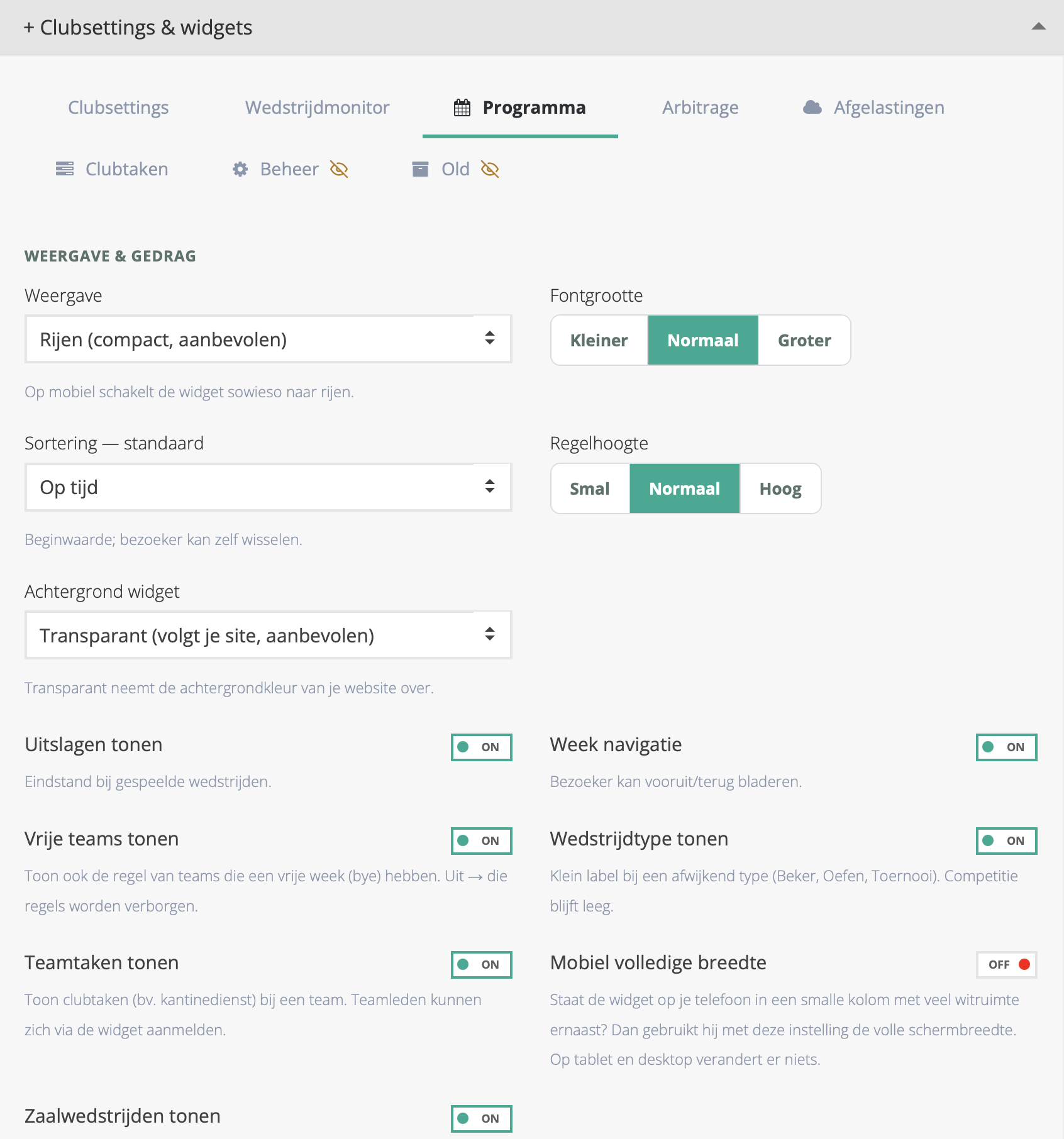The height and width of the screenshot is (1139, 1064).
Task: Open the Sortering standaard dropdown
Action: pos(269,487)
